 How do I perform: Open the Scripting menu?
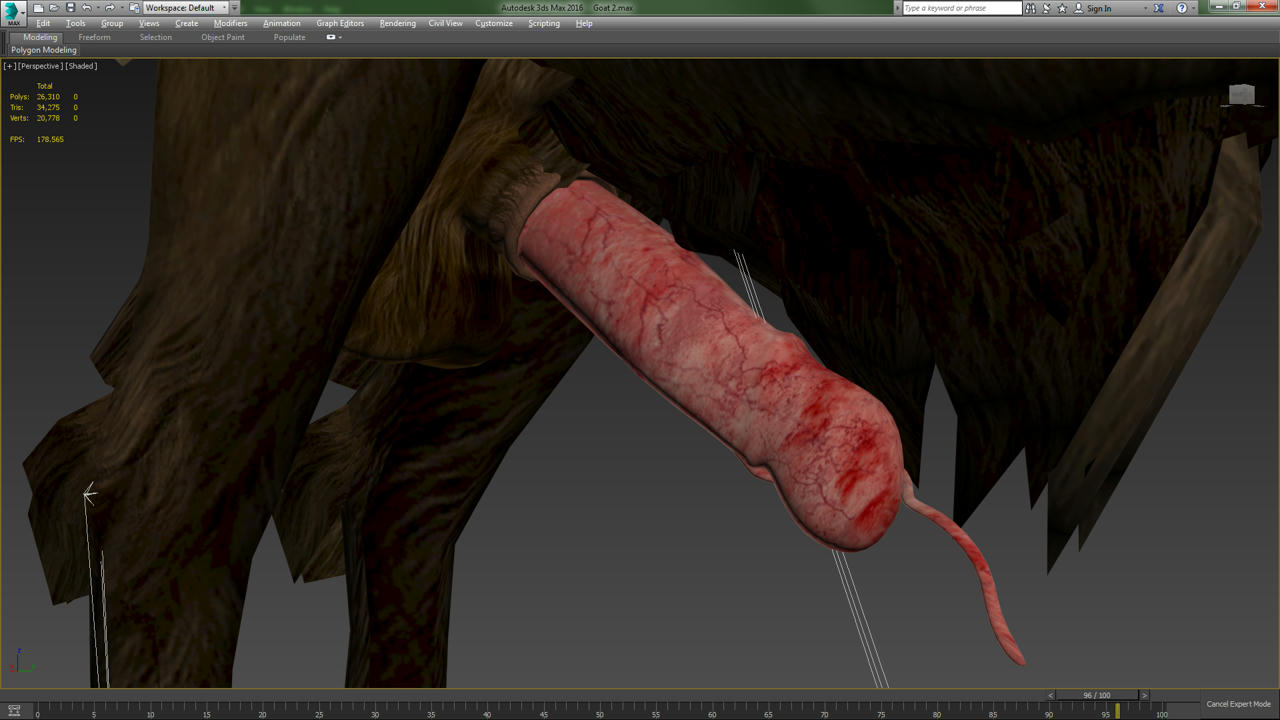544,23
